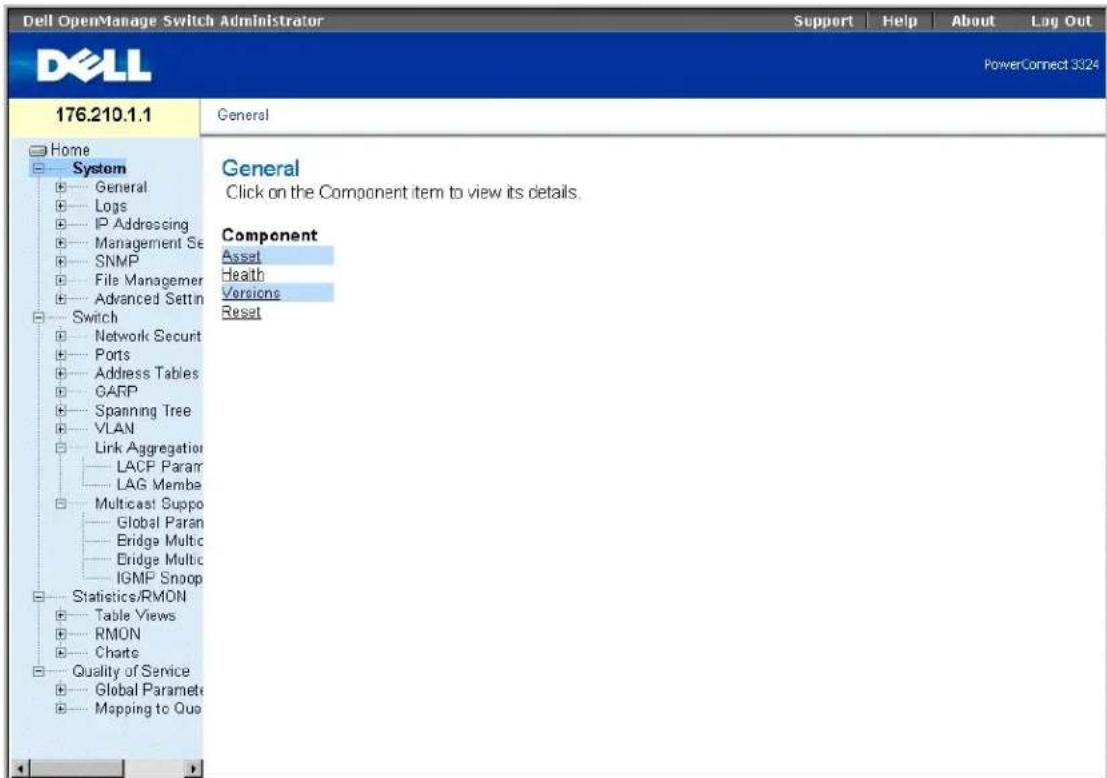
Task: Select Spanning Tree in the tree
Action: click(x=143, y=411)
